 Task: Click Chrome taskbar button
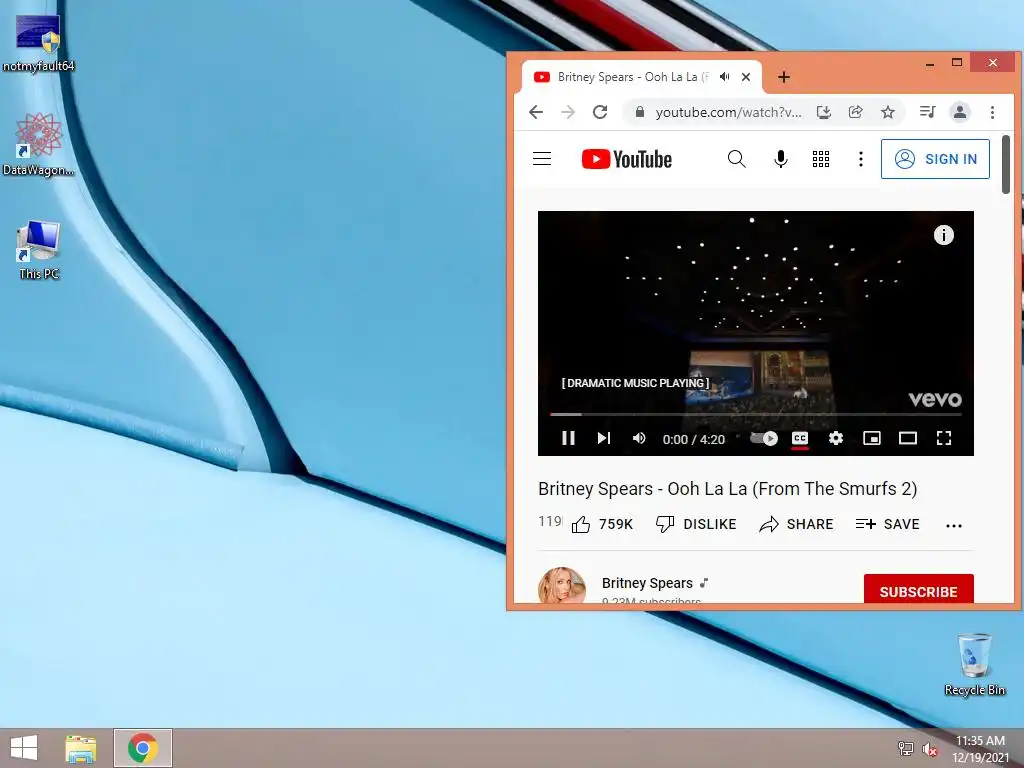click(142, 748)
